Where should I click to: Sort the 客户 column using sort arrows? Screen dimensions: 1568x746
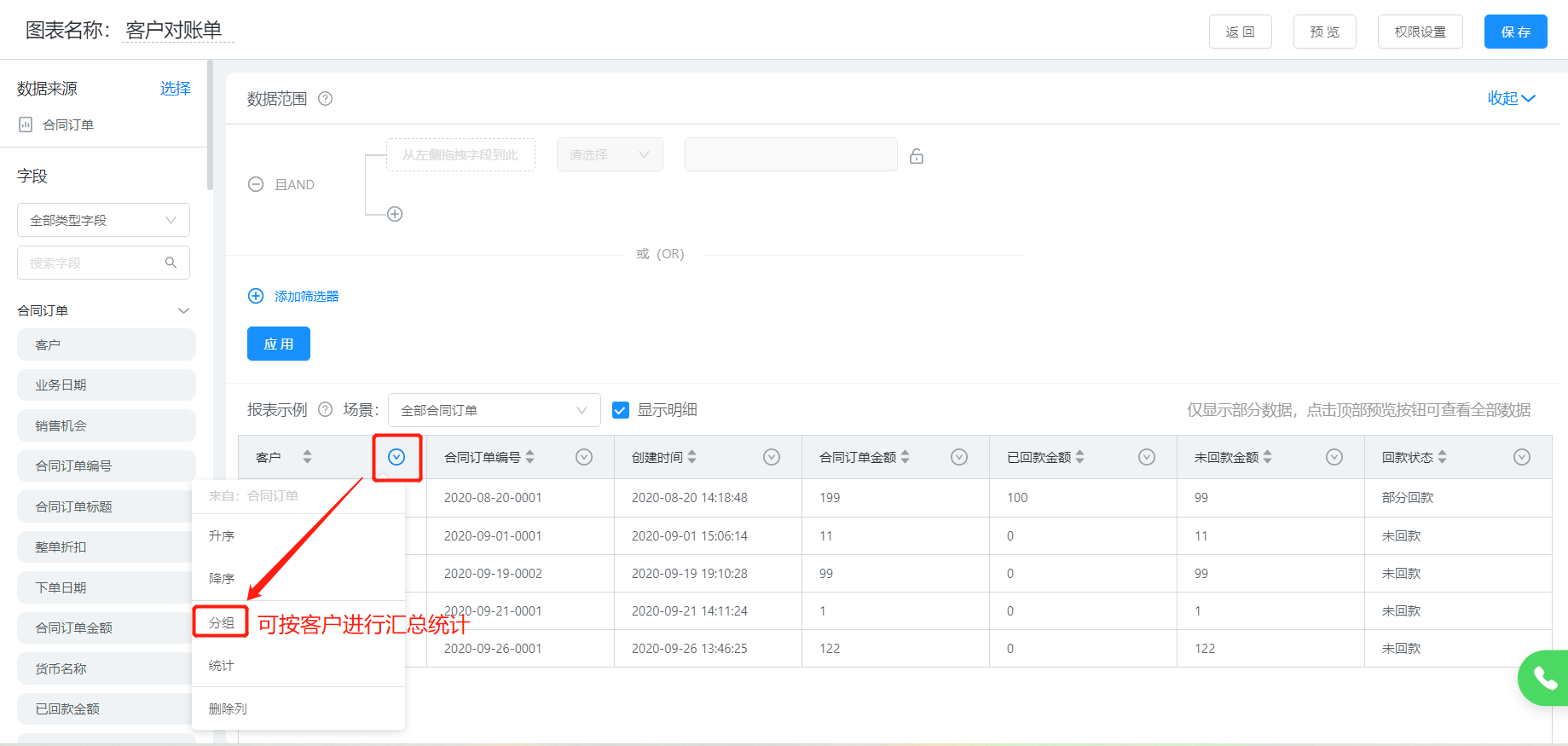point(307,457)
